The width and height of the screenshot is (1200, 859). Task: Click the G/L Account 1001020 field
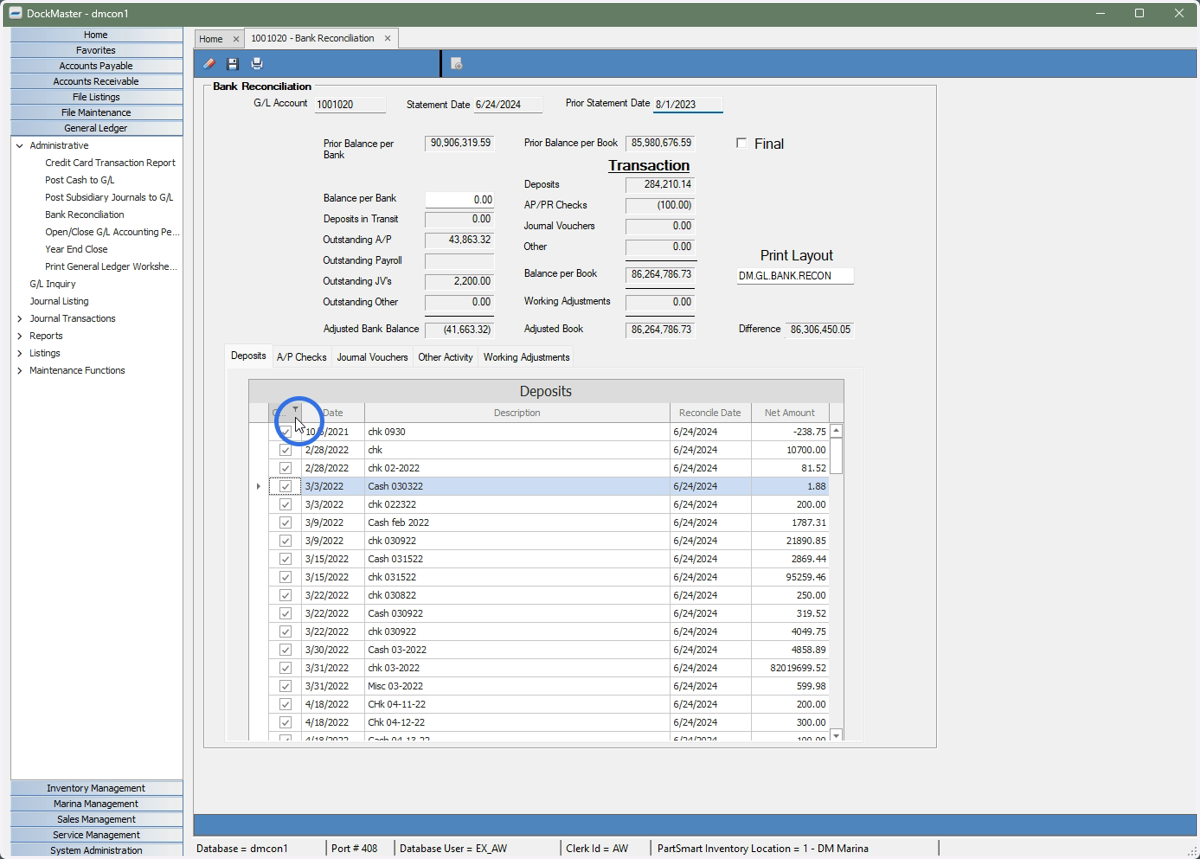(x=350, y=105)
